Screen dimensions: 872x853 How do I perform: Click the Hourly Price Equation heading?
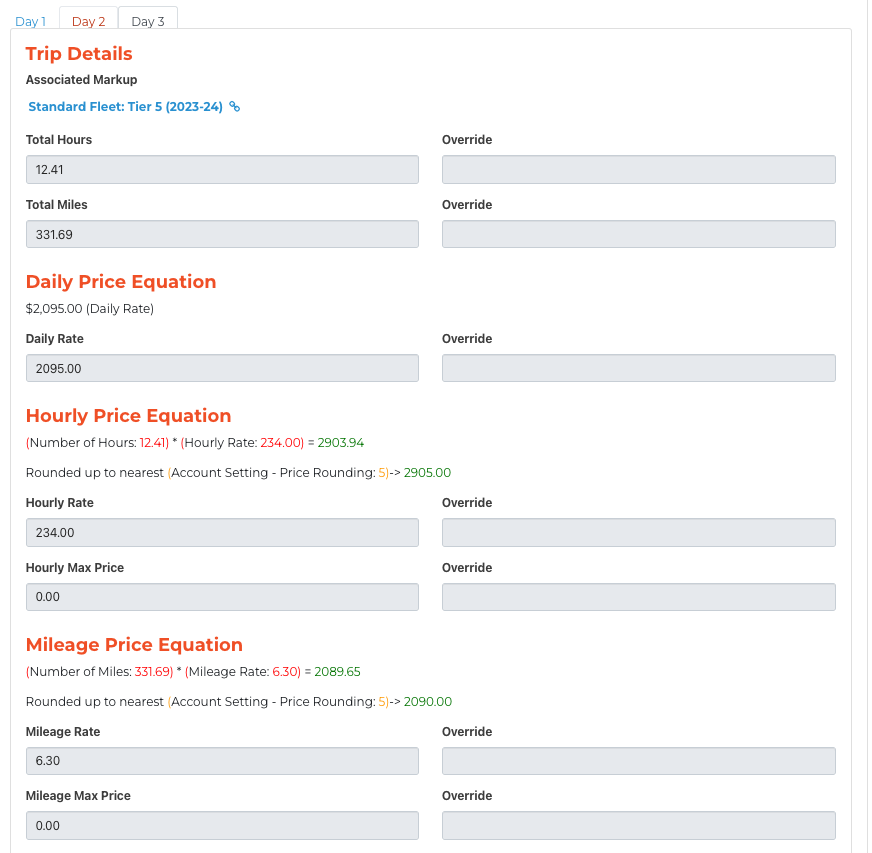click(128, 416)
